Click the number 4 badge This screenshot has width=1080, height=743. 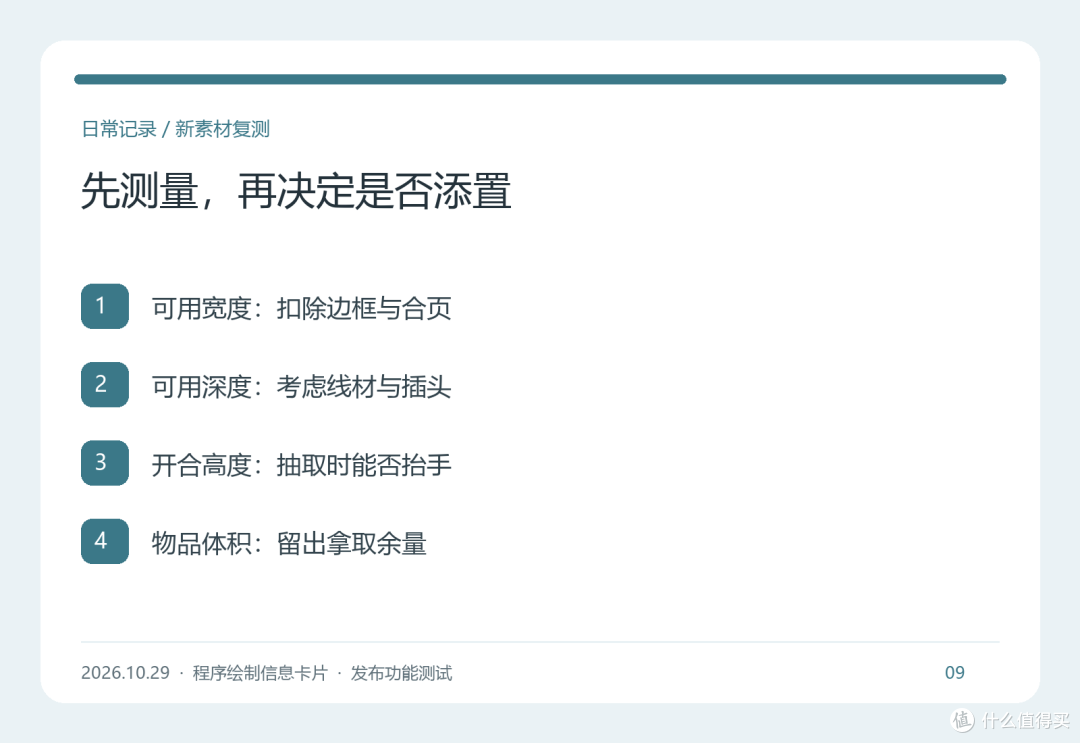tap(105, 541)
